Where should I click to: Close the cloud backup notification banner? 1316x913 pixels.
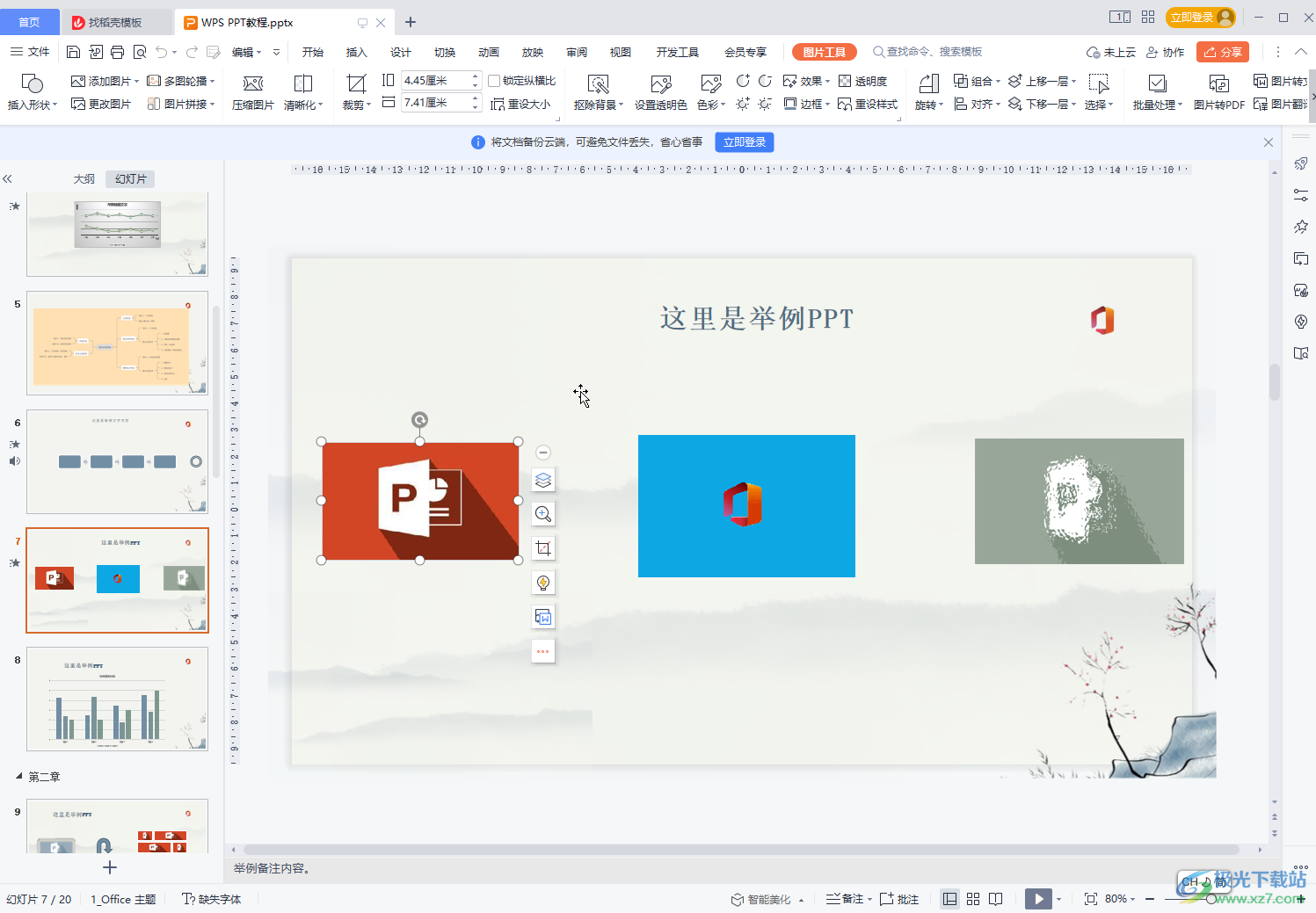click(1269, 141)
